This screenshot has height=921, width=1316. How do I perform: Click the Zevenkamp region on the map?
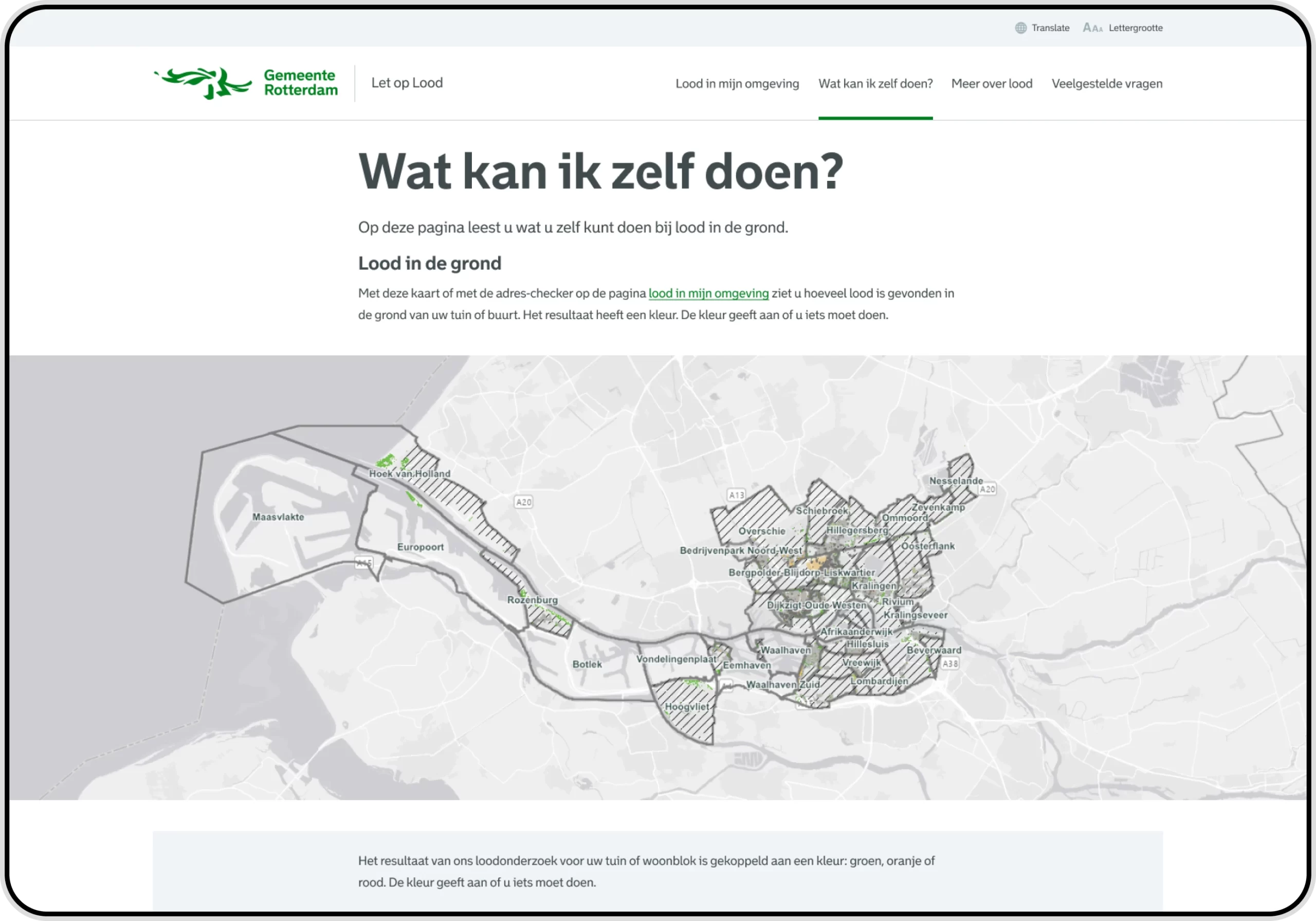point(939,508)
